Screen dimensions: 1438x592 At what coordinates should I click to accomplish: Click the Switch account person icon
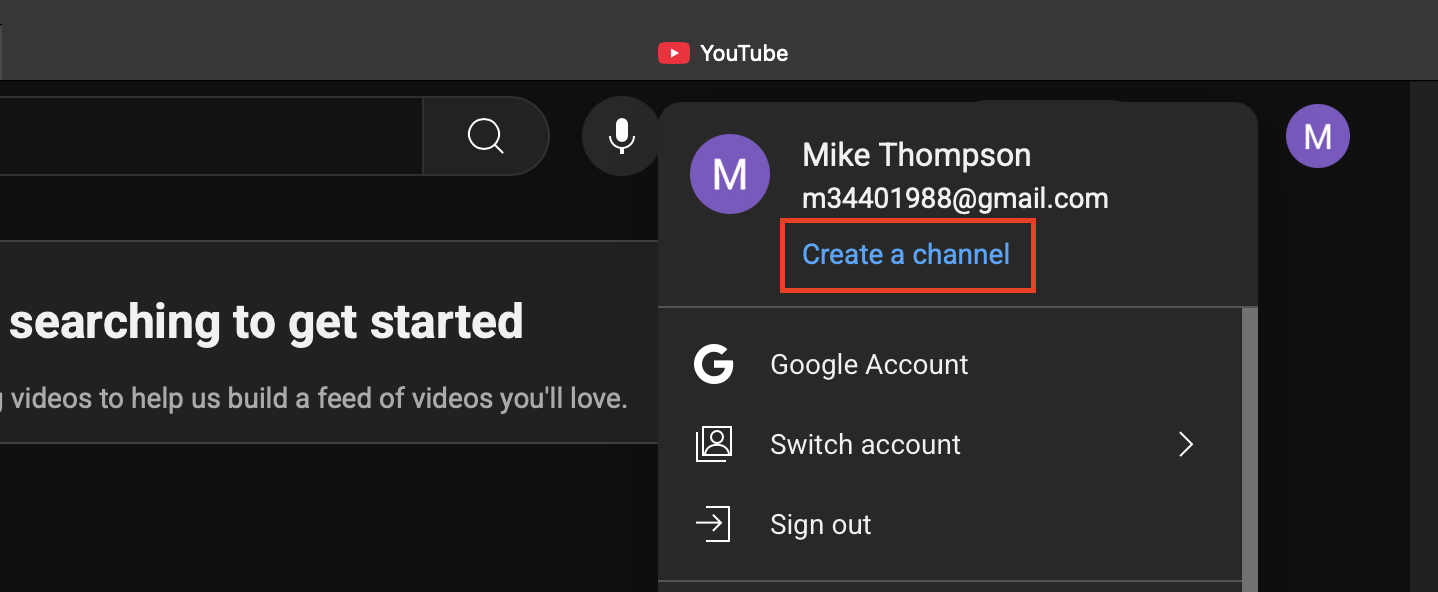pyautogui.click(x=714, y=444)
